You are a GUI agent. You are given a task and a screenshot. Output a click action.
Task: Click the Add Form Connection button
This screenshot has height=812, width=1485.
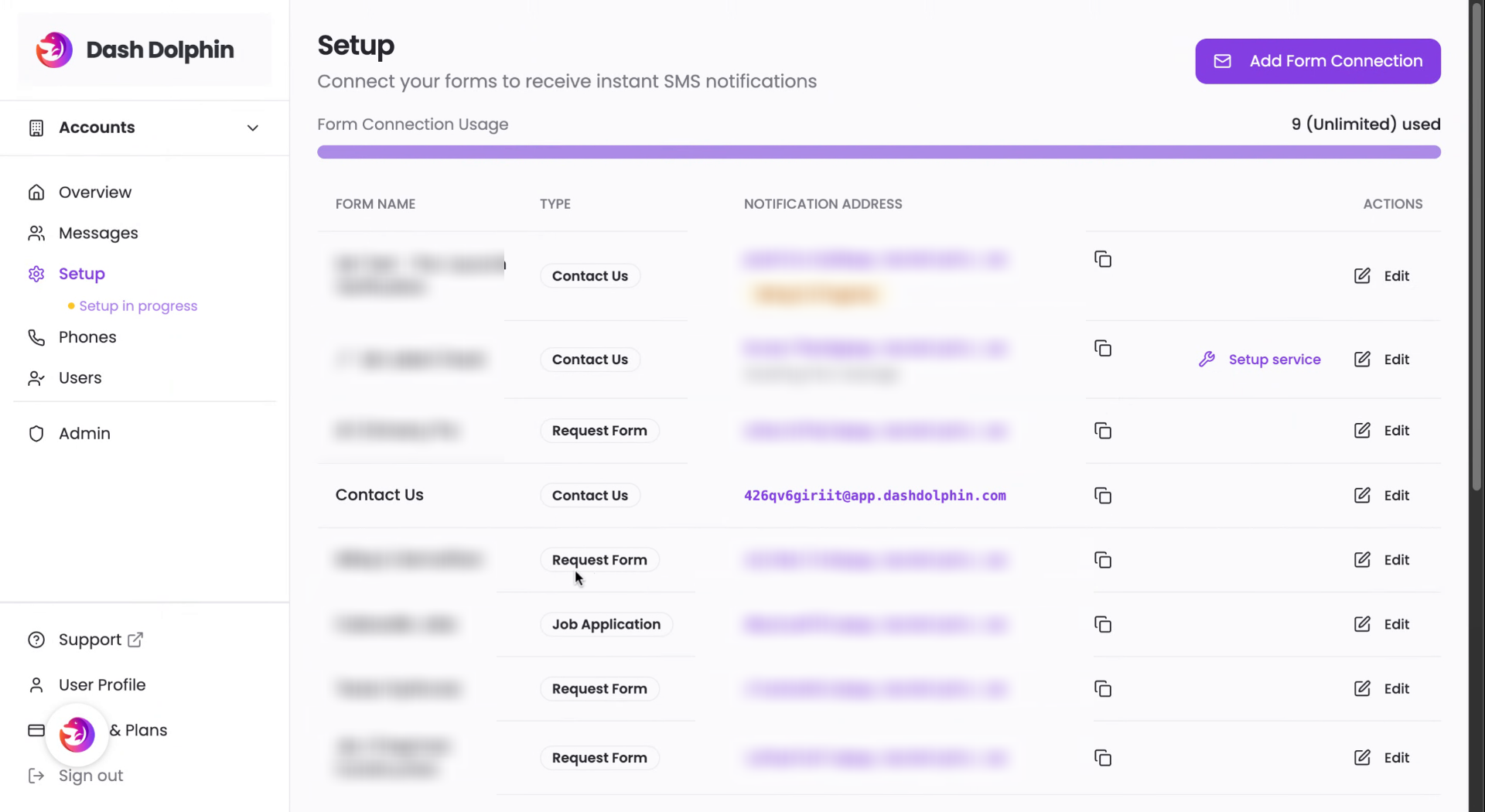click(1317, 61)
